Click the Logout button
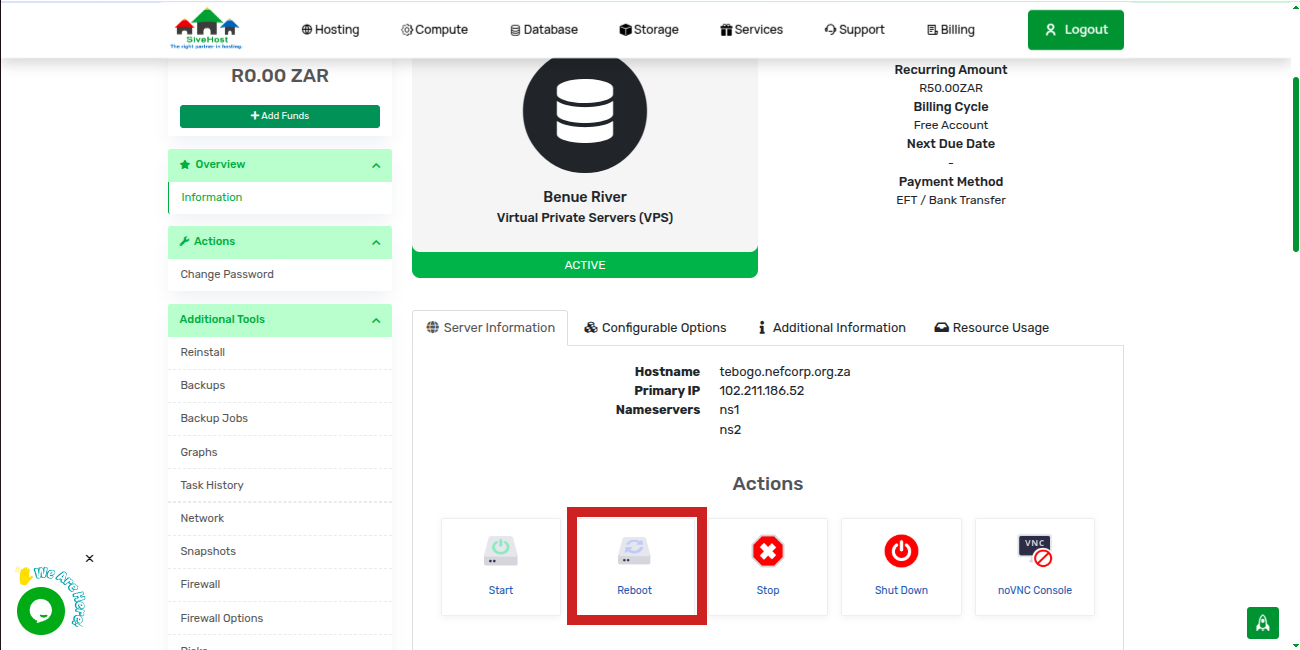1300x650 pixels. (1075, 30)
